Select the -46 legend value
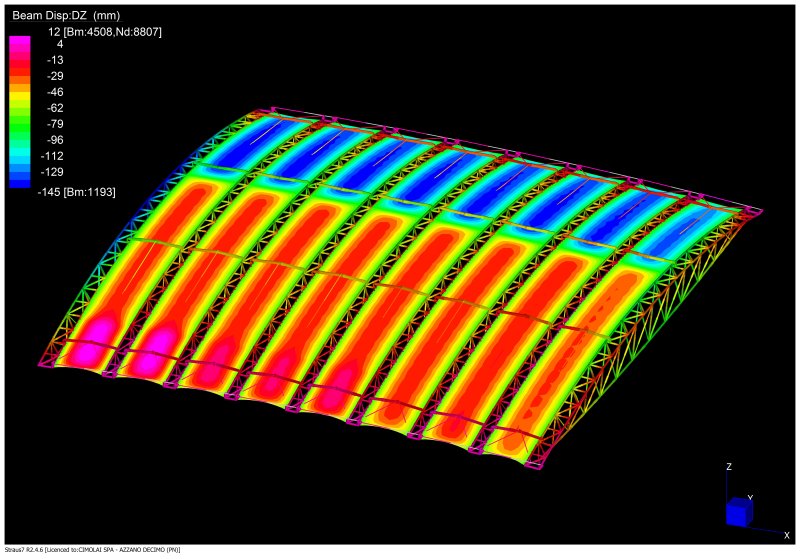Viewport: 800px width, 559px height. tap(55, 92)
